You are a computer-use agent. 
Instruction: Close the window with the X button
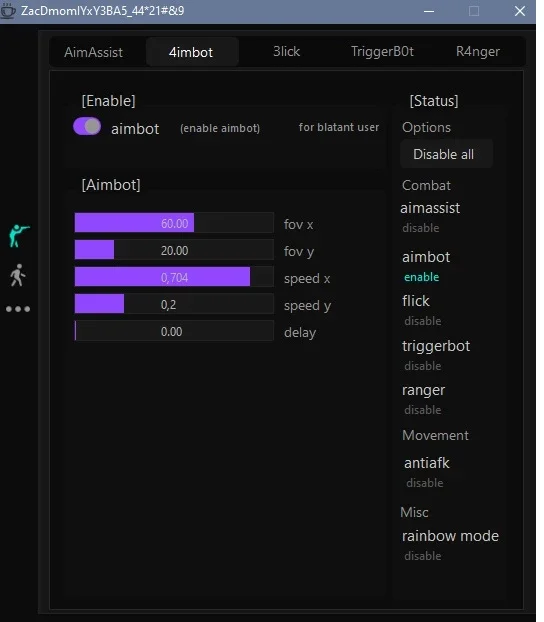click(520, 11)
